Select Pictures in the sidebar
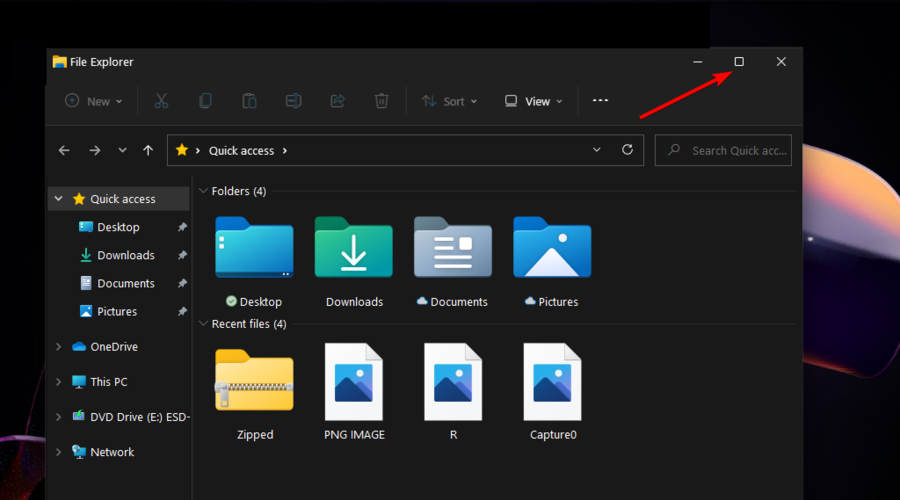The height and width of the screenshot is (500, 900). (x=117, y=312)
